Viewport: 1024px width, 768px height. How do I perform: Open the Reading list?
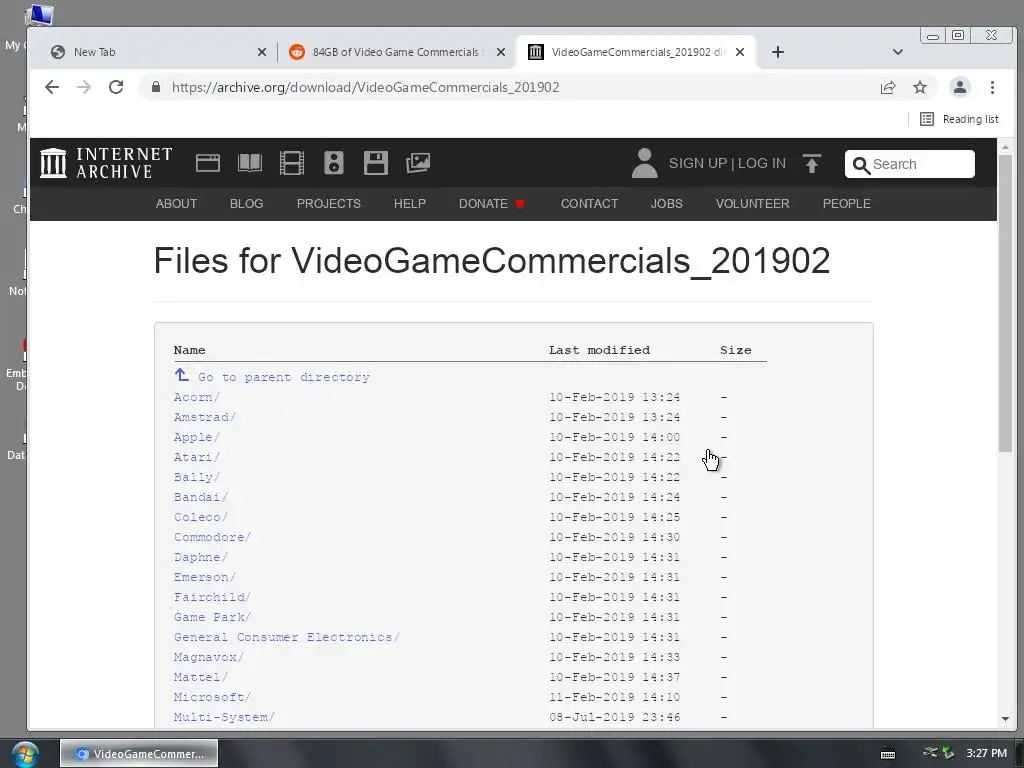click(x=959, y=119)
